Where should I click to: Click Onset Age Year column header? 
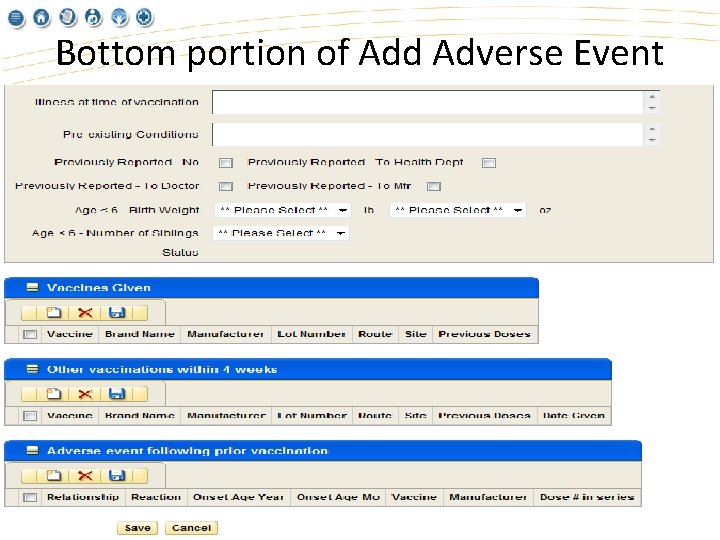238,497
